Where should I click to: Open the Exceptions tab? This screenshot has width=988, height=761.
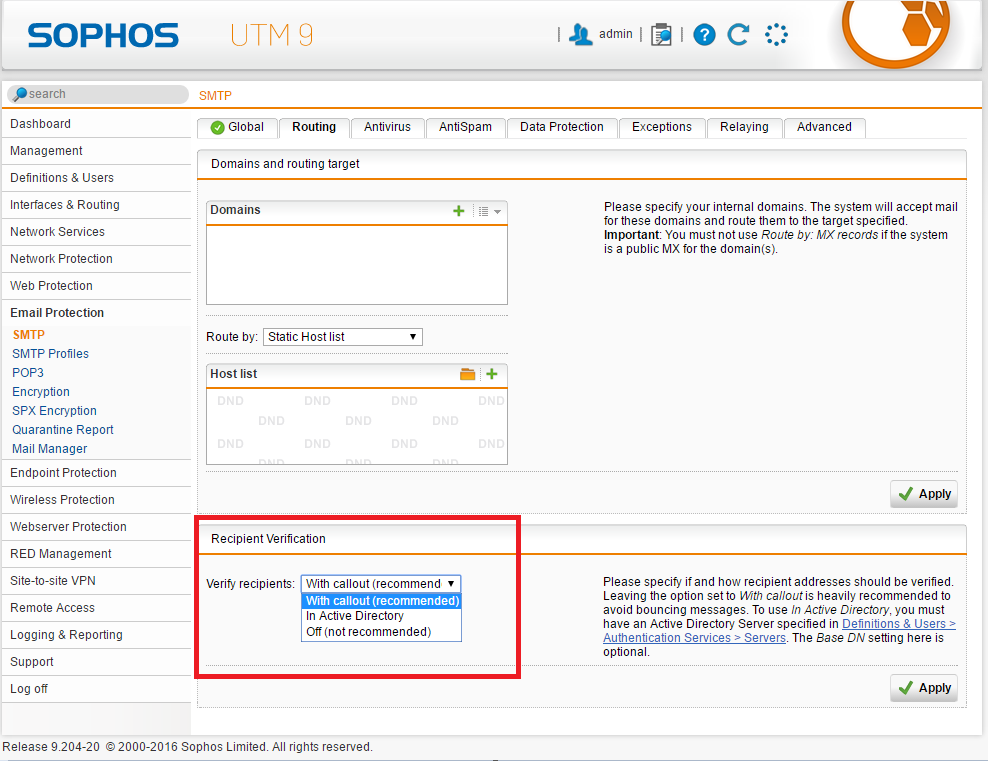662,127
